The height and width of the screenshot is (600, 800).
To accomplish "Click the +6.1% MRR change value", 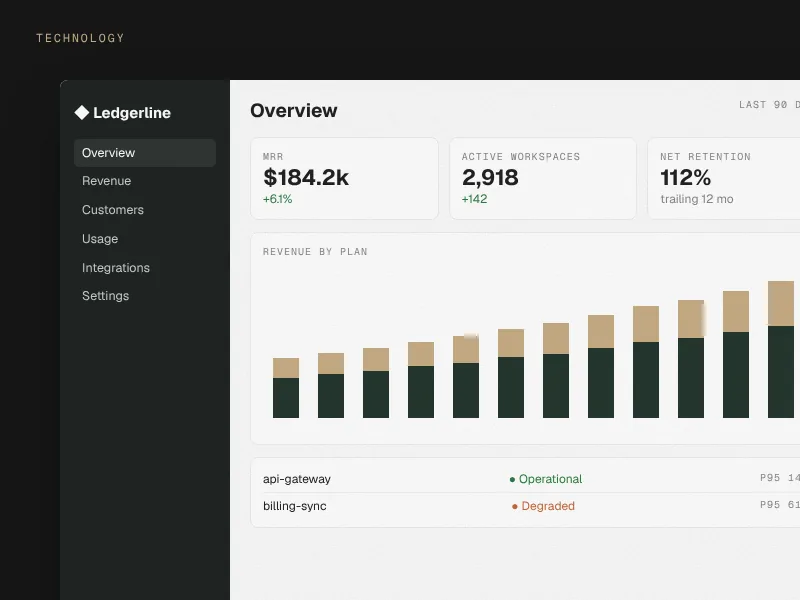I will [x=278, y=199].
